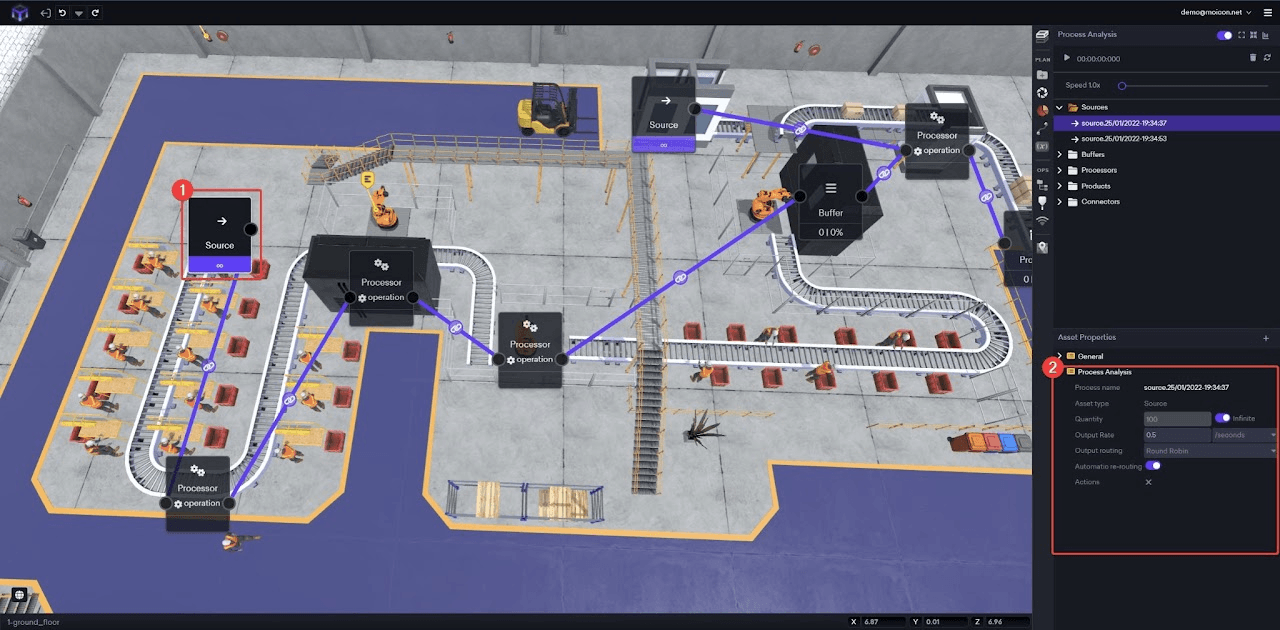Viewport: 1280px width, 630px height.
Task: Open the Output routing Round Robin dropdown
Action: click(1209, 451)
